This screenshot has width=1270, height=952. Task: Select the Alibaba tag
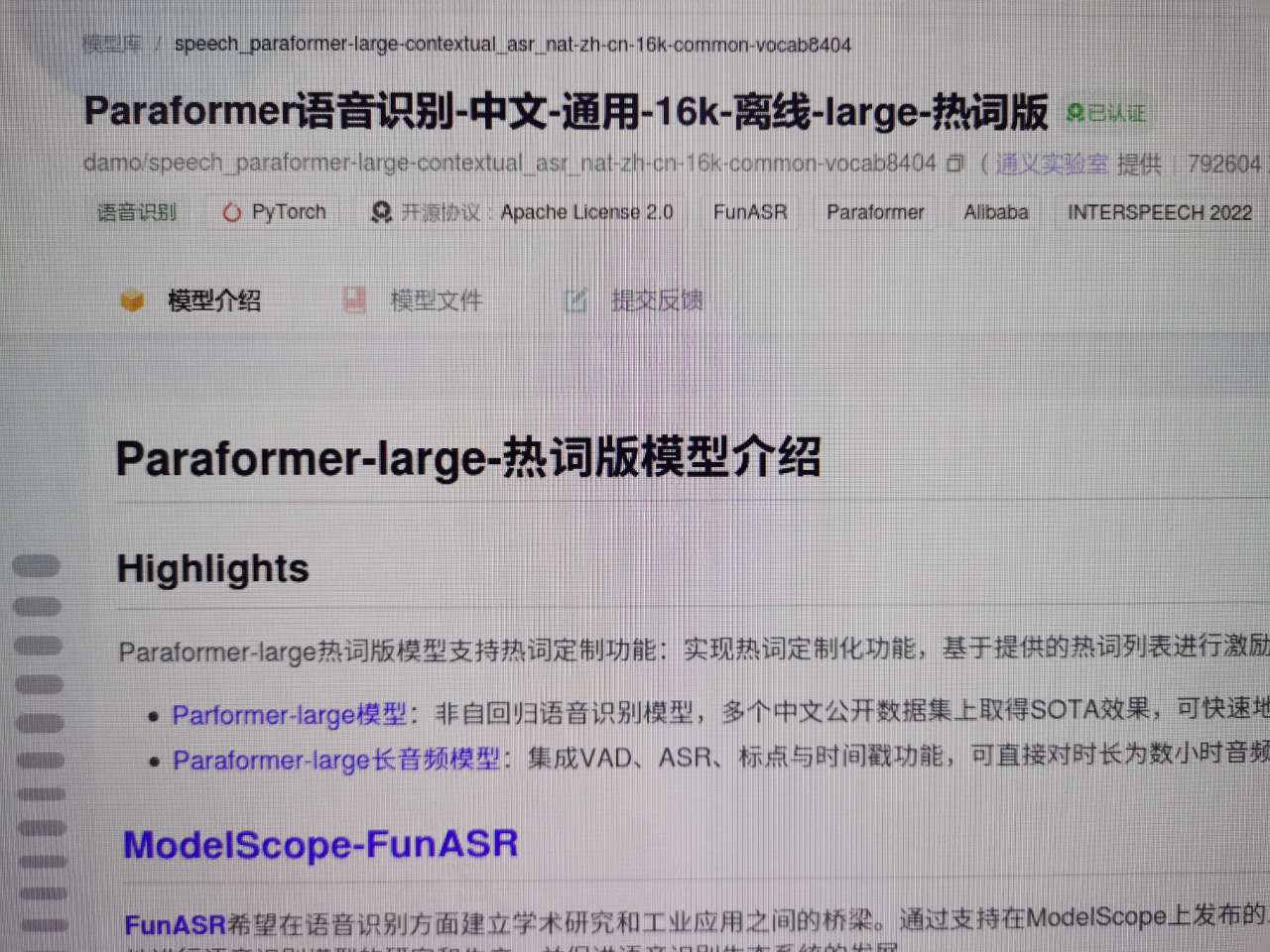coord(996,212)
